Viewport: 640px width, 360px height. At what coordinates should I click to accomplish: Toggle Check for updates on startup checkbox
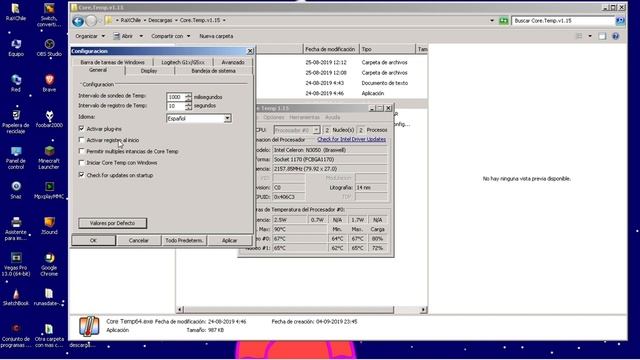pyautogui.click(x=81, y=175)
